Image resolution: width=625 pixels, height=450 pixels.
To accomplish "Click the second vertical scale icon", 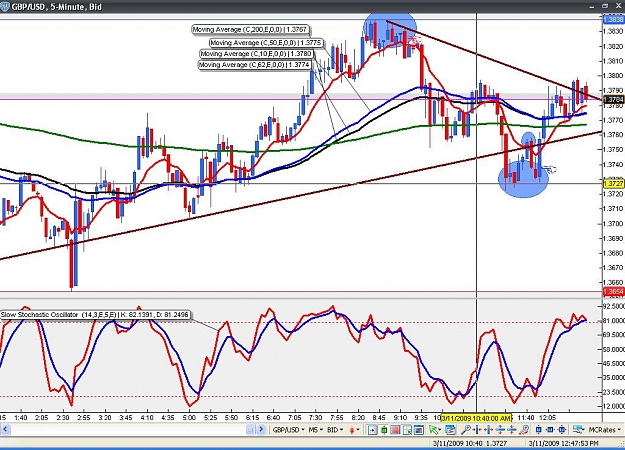I will (511, 430).
